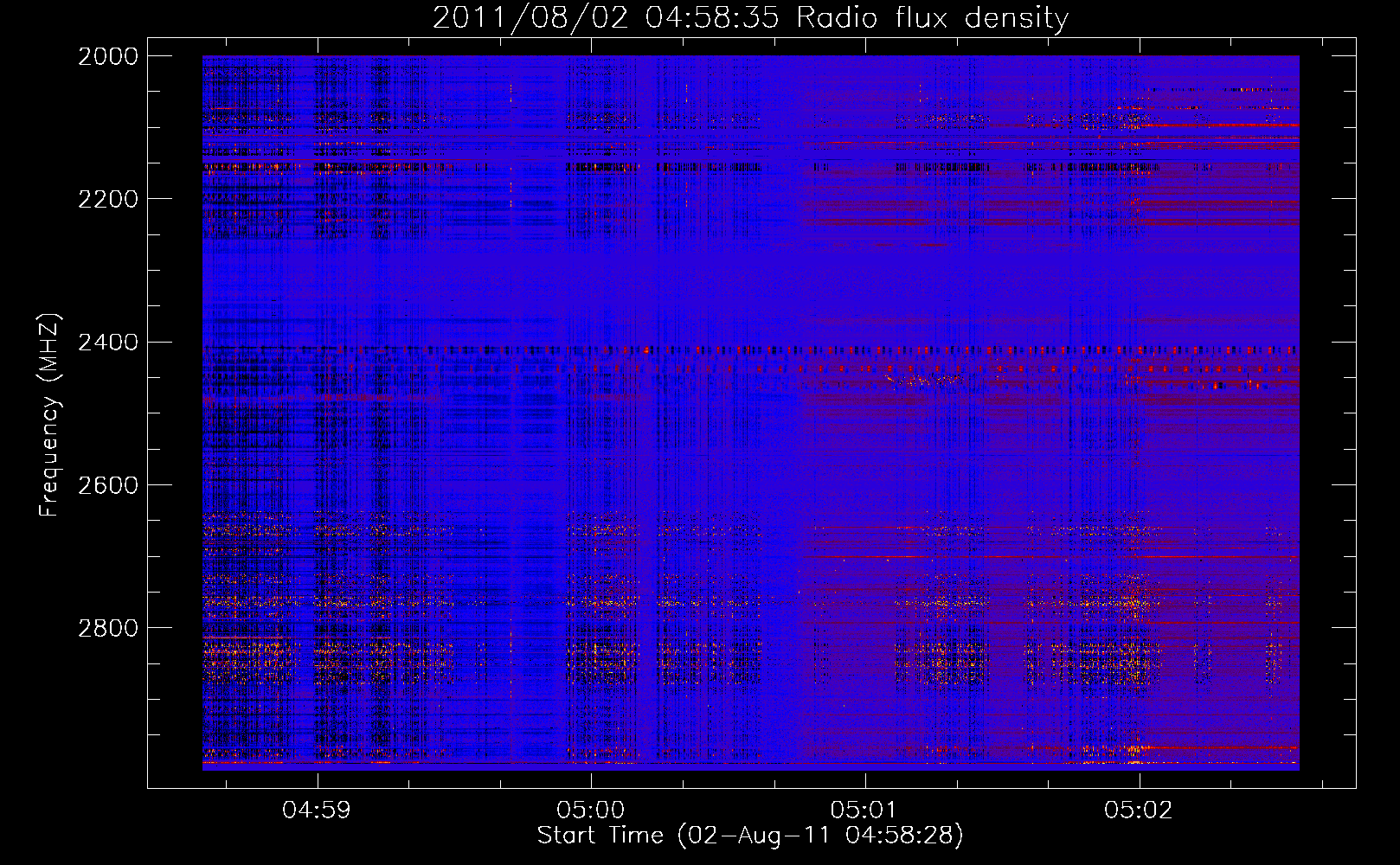
Task: Click the "Frequency (MHZ)" y-axis label
Action: pos(50,415)
